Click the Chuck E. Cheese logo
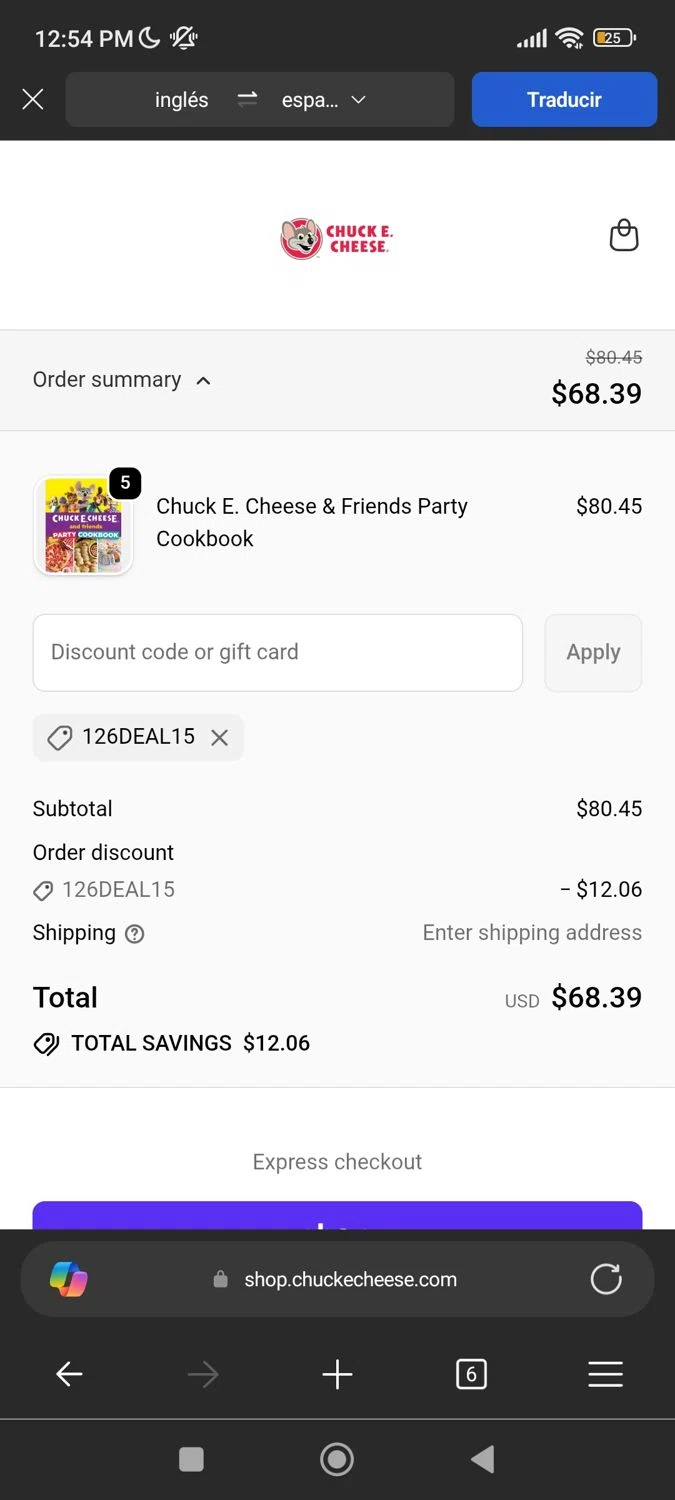 (x=336, y=238)
